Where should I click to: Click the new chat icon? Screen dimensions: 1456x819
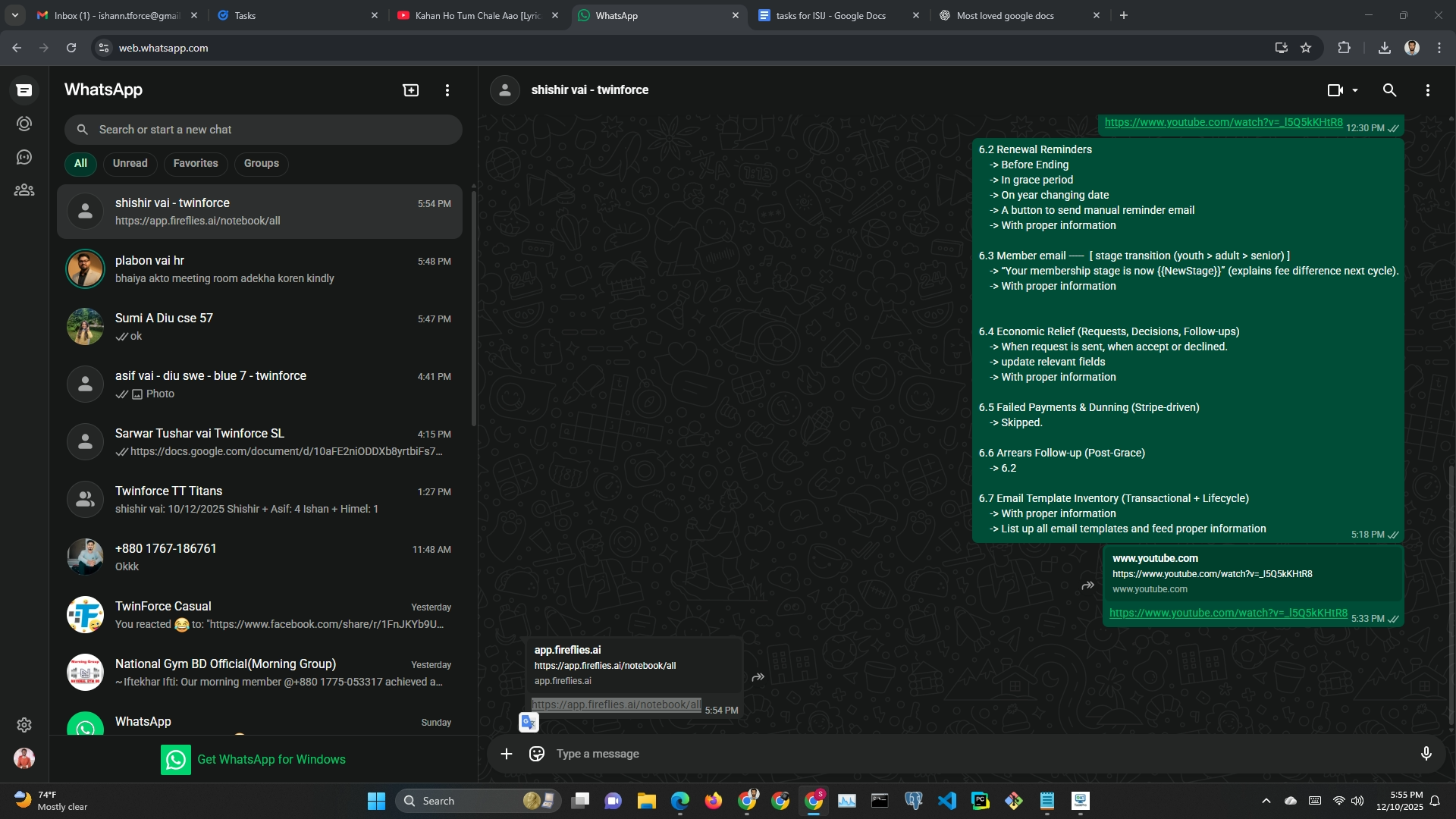click(410, 90)
